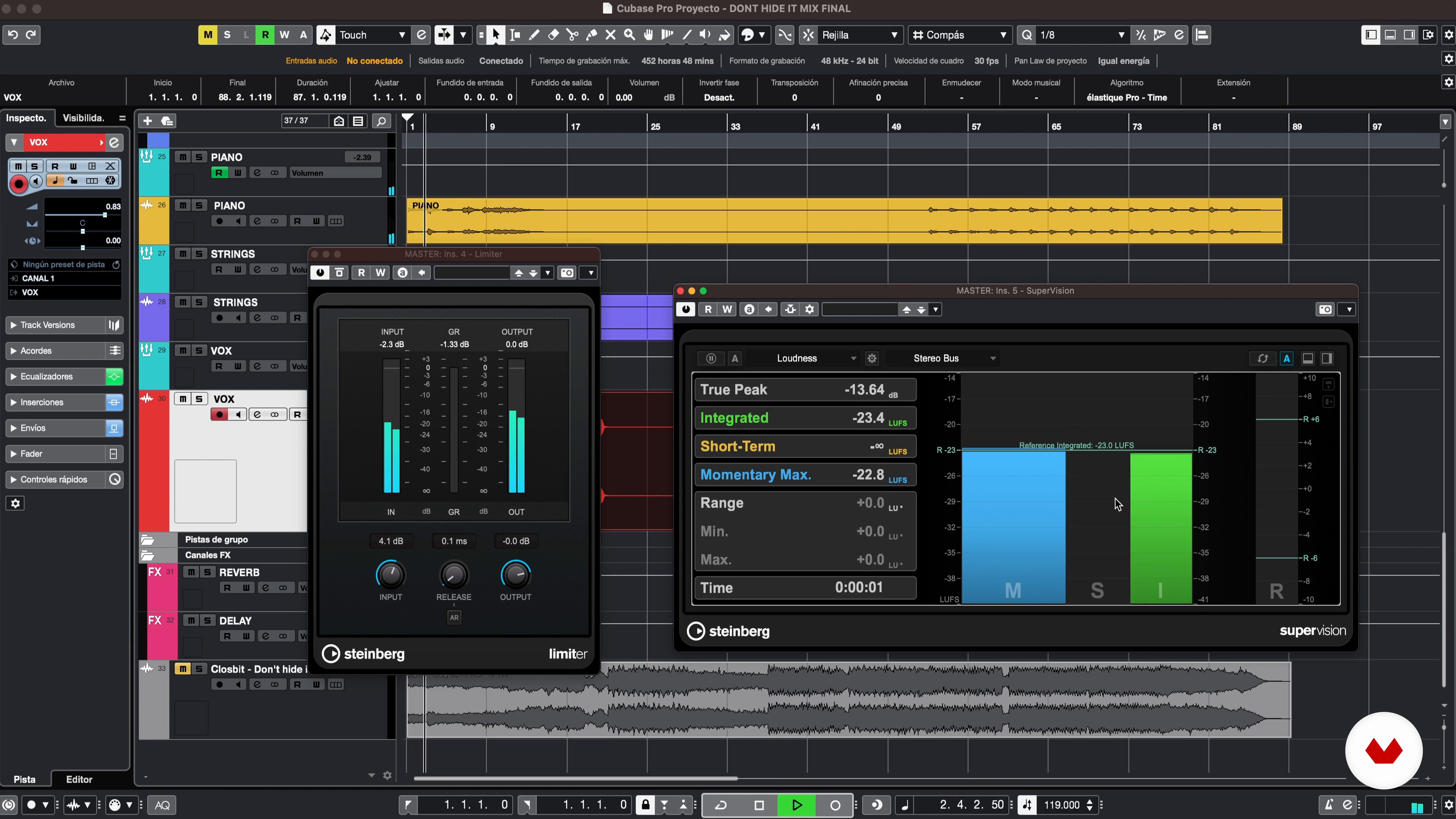Expand the Inserciones inspector section
This screenshot has width=1456, height=819.
click(55, 402)
